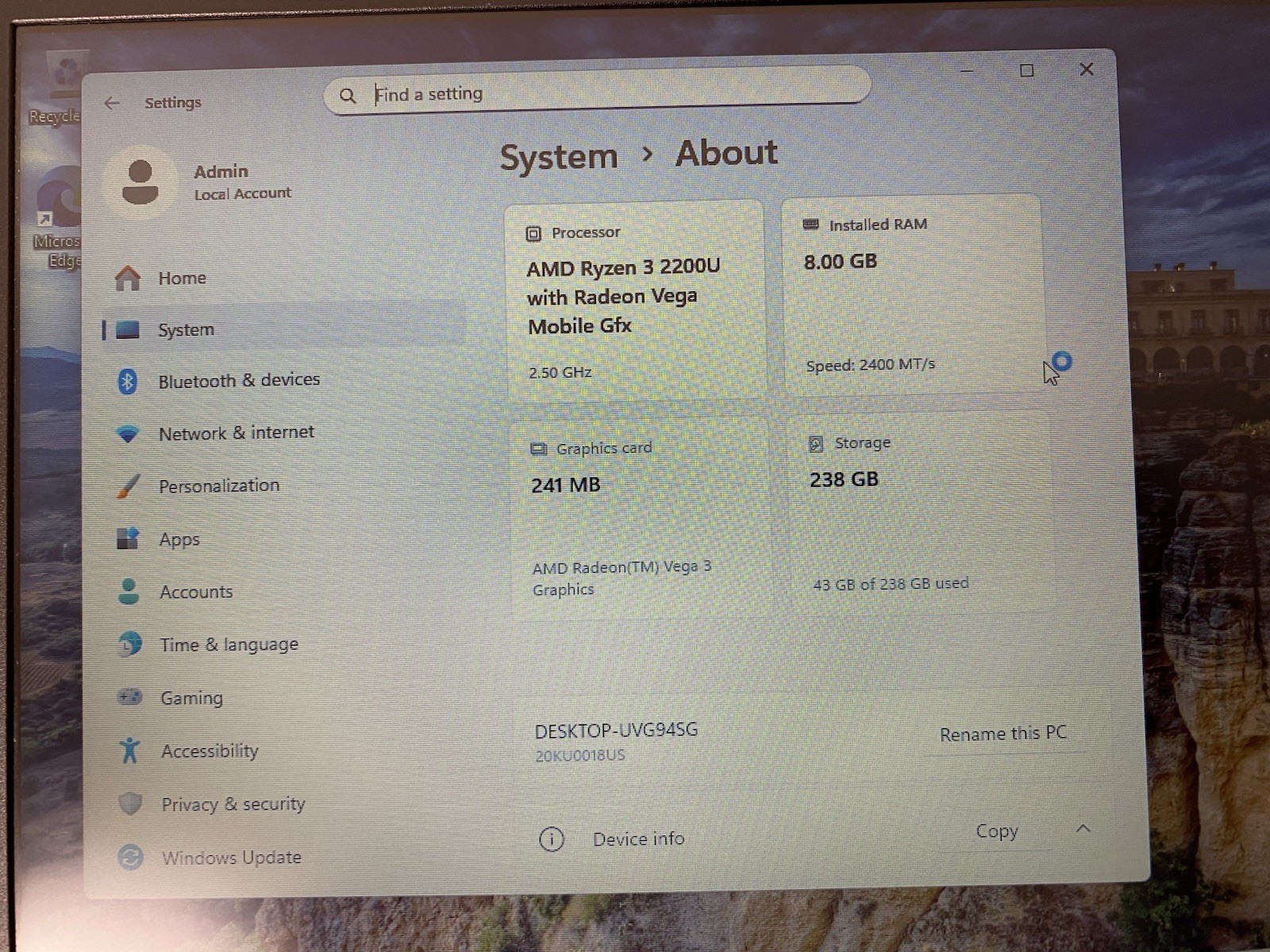Open Recycle Bin on desktop
Viewport: 1270px width, 952px height.
click(60, 87)
